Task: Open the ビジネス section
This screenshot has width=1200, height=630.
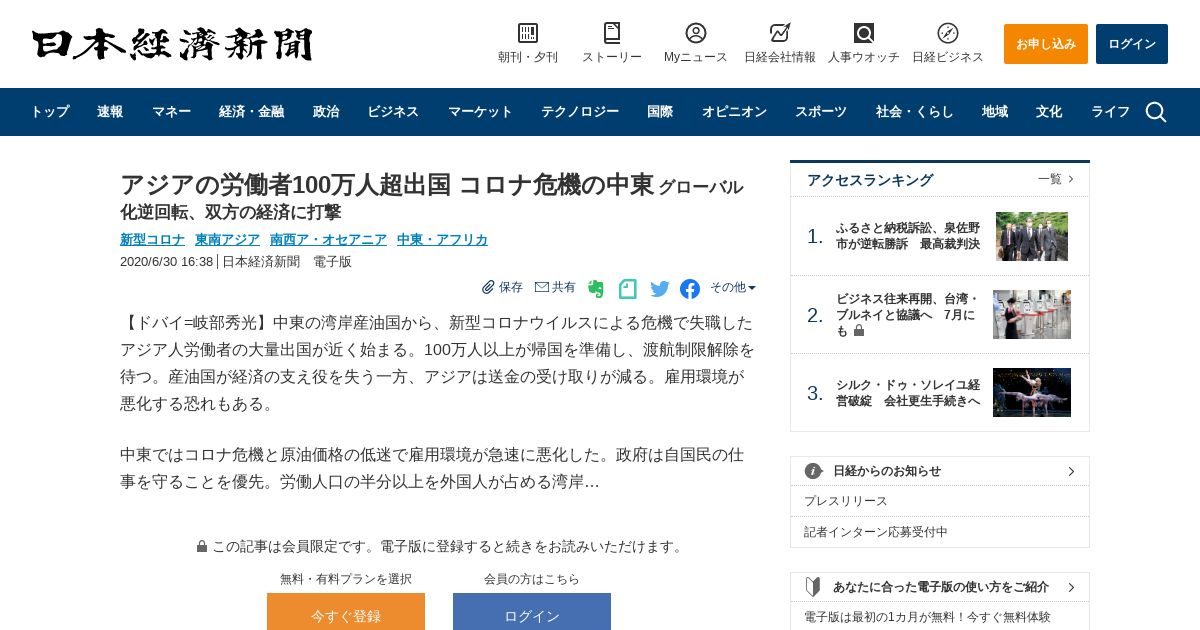Action: point(393,112)
